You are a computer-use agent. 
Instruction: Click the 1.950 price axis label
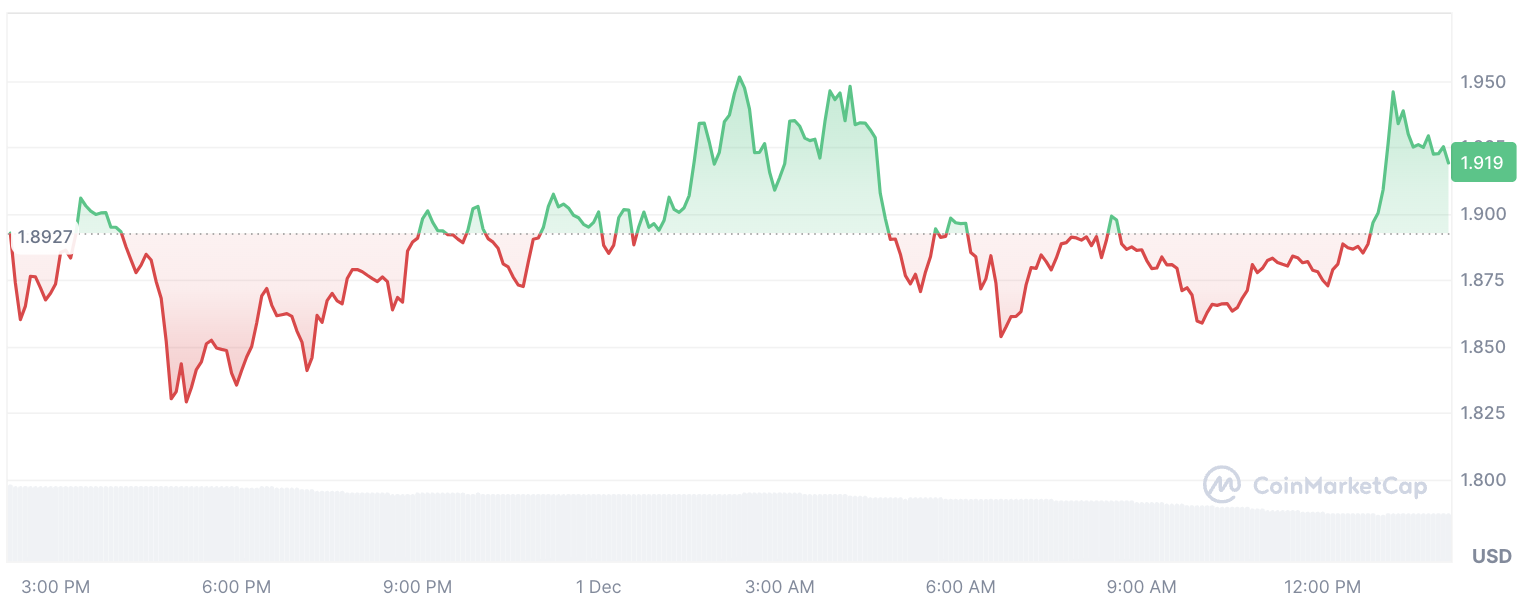tap(1482, 81)
